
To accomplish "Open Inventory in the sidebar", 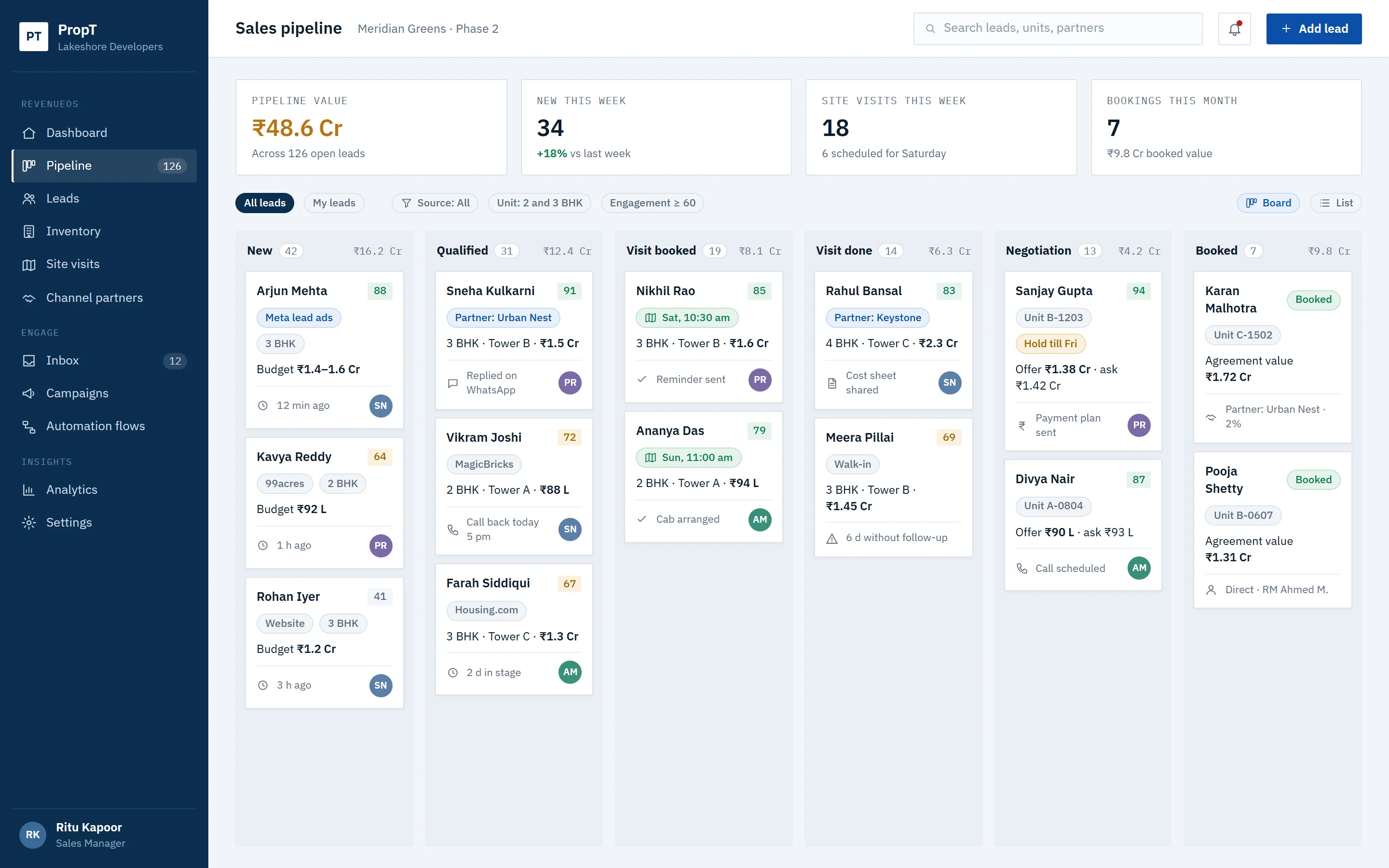I will point(104,231).
